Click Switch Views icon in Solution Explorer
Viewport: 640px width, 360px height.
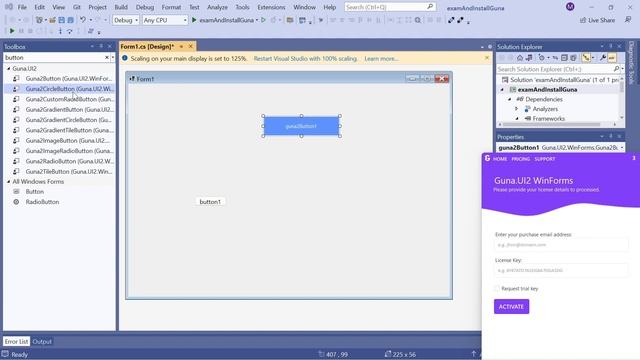pos(529,58)
